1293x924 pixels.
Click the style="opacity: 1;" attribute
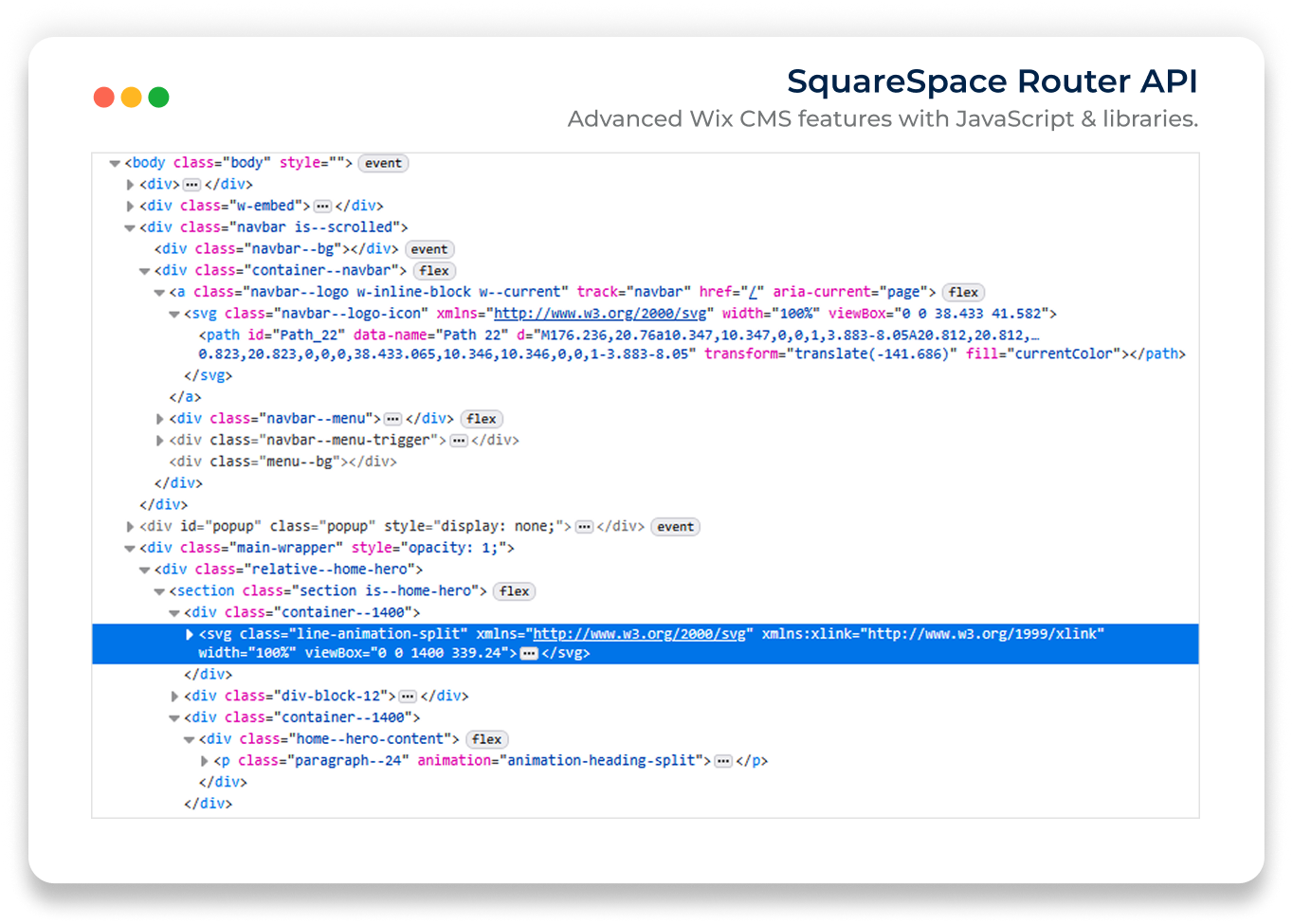[429, 548]
